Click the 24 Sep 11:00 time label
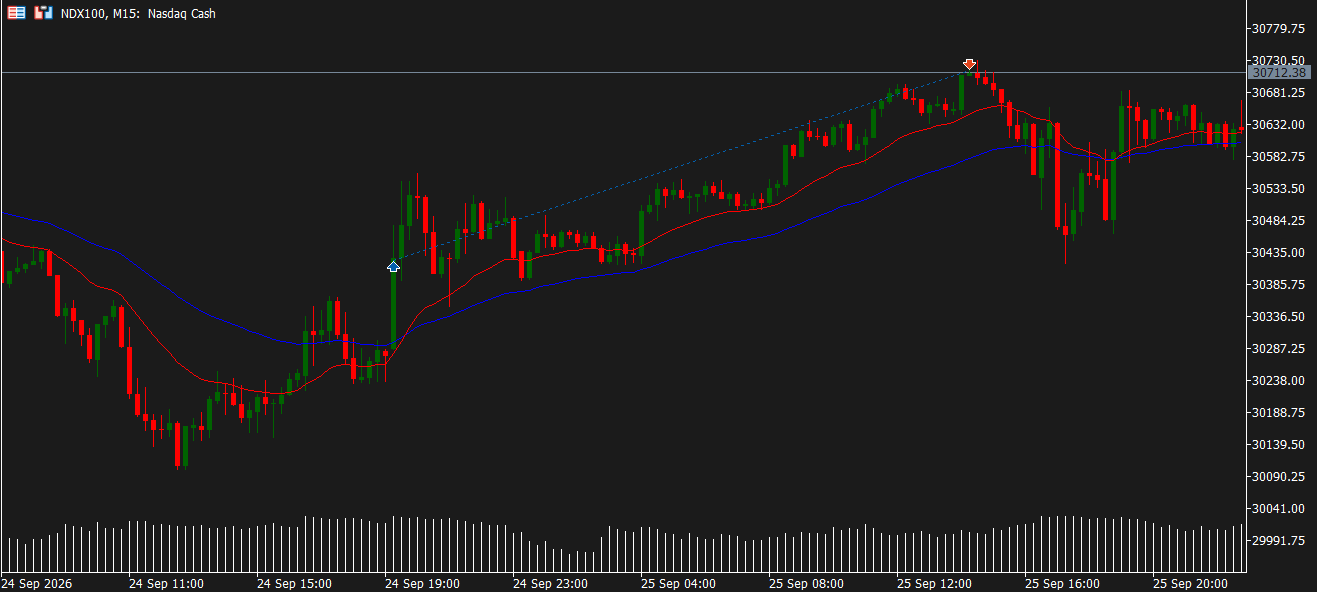The height and width of the screenshot is (592, 1317). [166, 583]
